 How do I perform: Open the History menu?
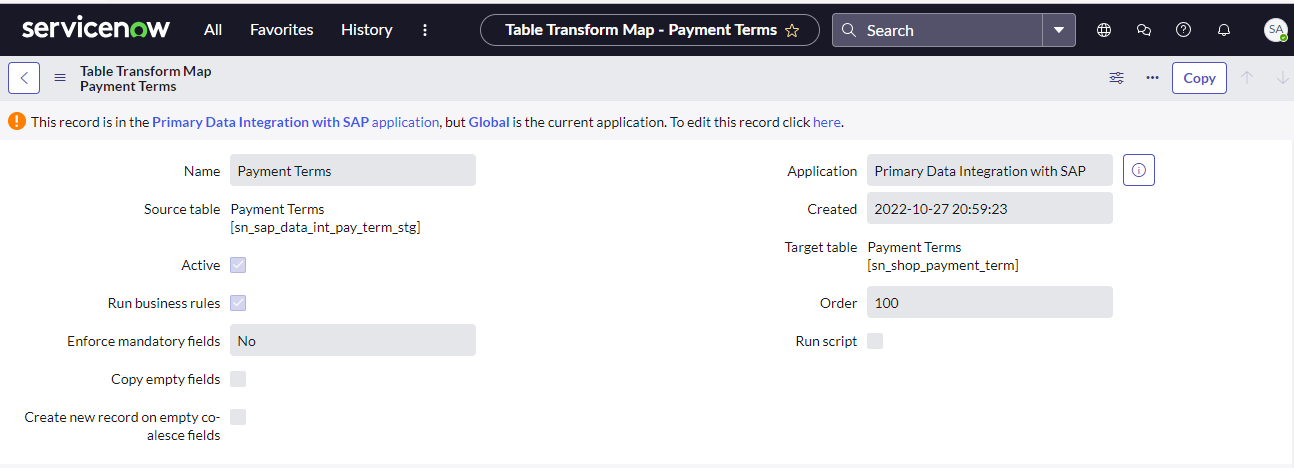tap(367, 30)
